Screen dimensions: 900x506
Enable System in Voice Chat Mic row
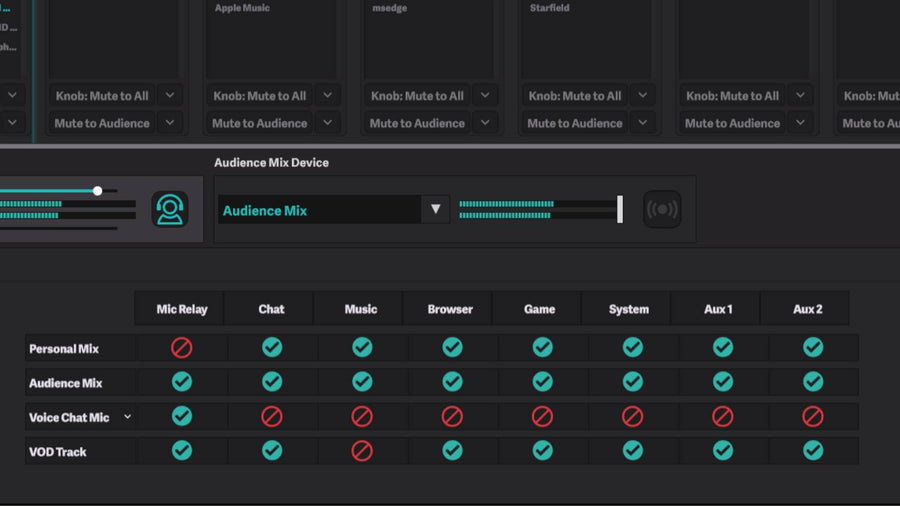(x=633, y=417)
